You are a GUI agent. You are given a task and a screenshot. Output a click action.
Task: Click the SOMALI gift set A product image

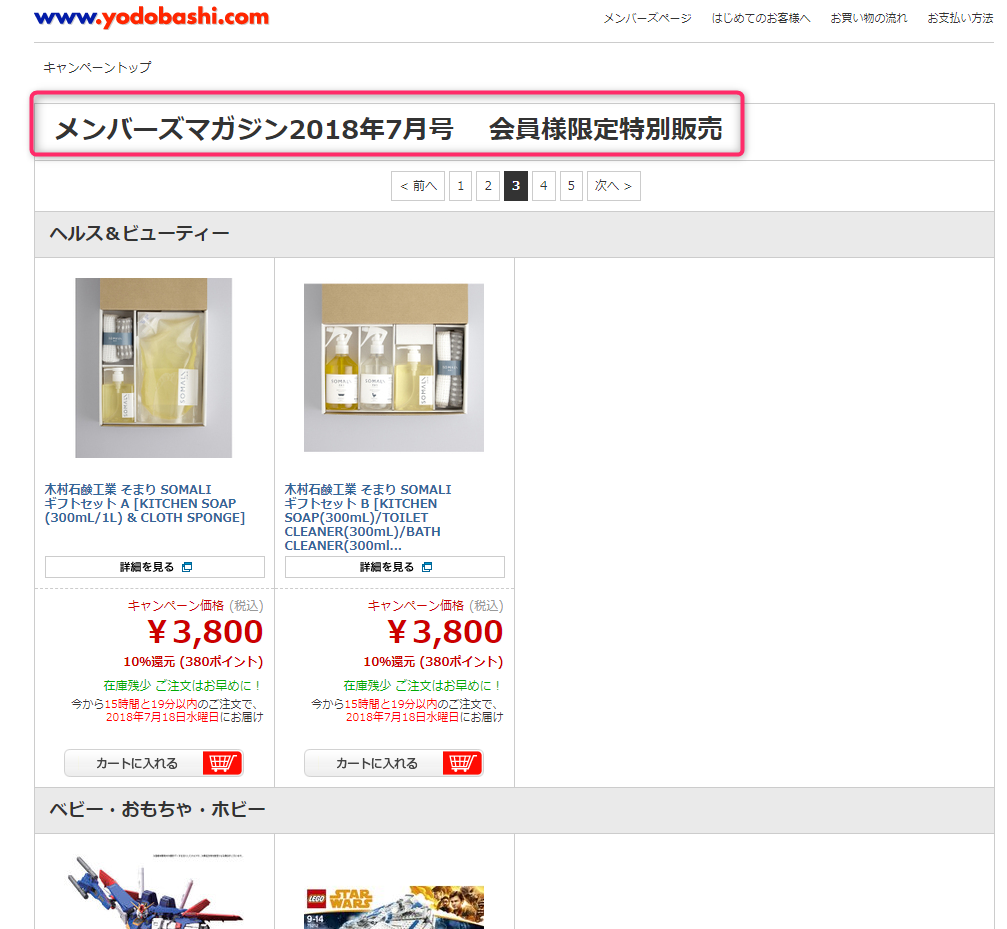click(x=153, y=368)
